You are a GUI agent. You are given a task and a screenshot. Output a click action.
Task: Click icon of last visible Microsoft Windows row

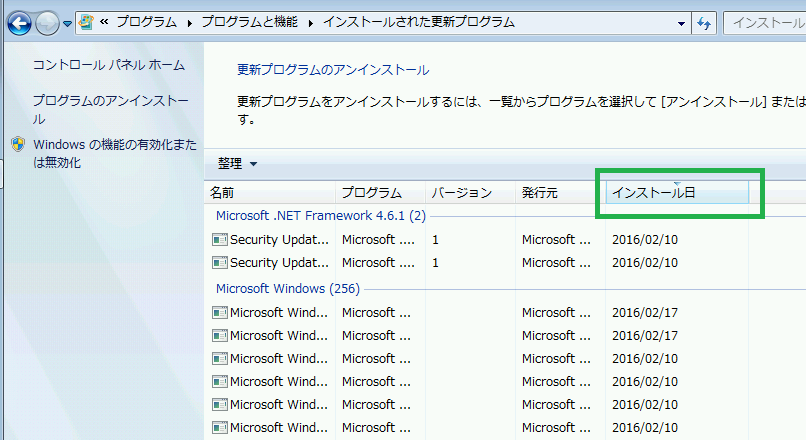point(220,428)
